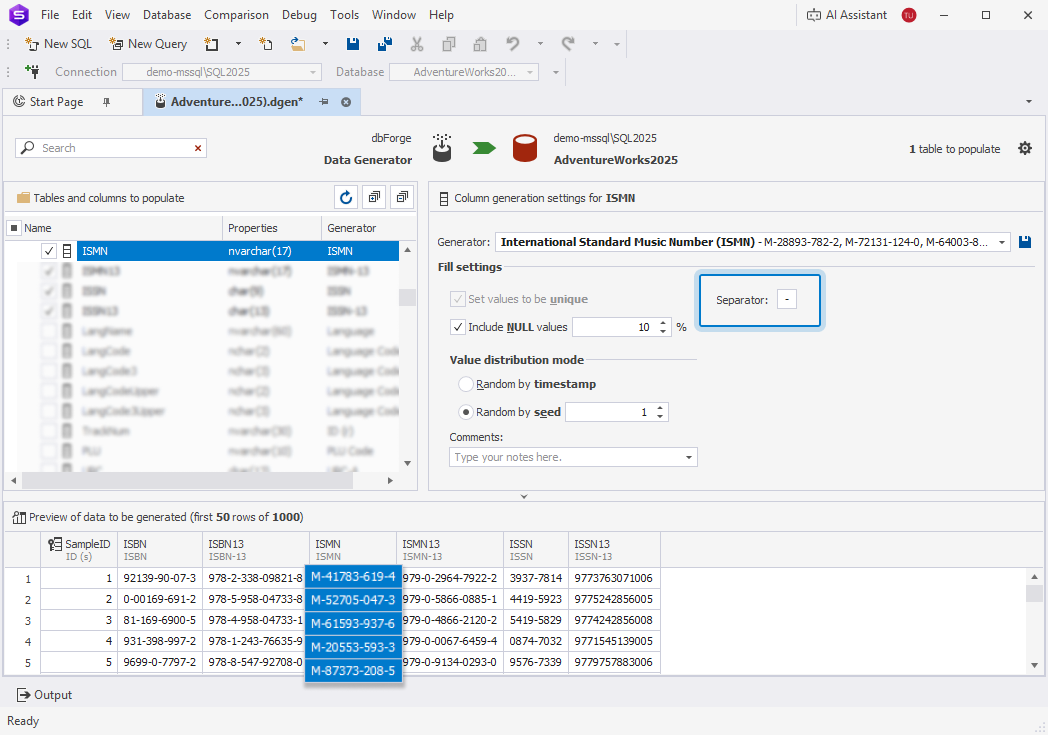Image resolution: width=1048 pixels, height=735 pixels.
Task: Save the generator preset with disk icon
Action: coord(1025,242)
